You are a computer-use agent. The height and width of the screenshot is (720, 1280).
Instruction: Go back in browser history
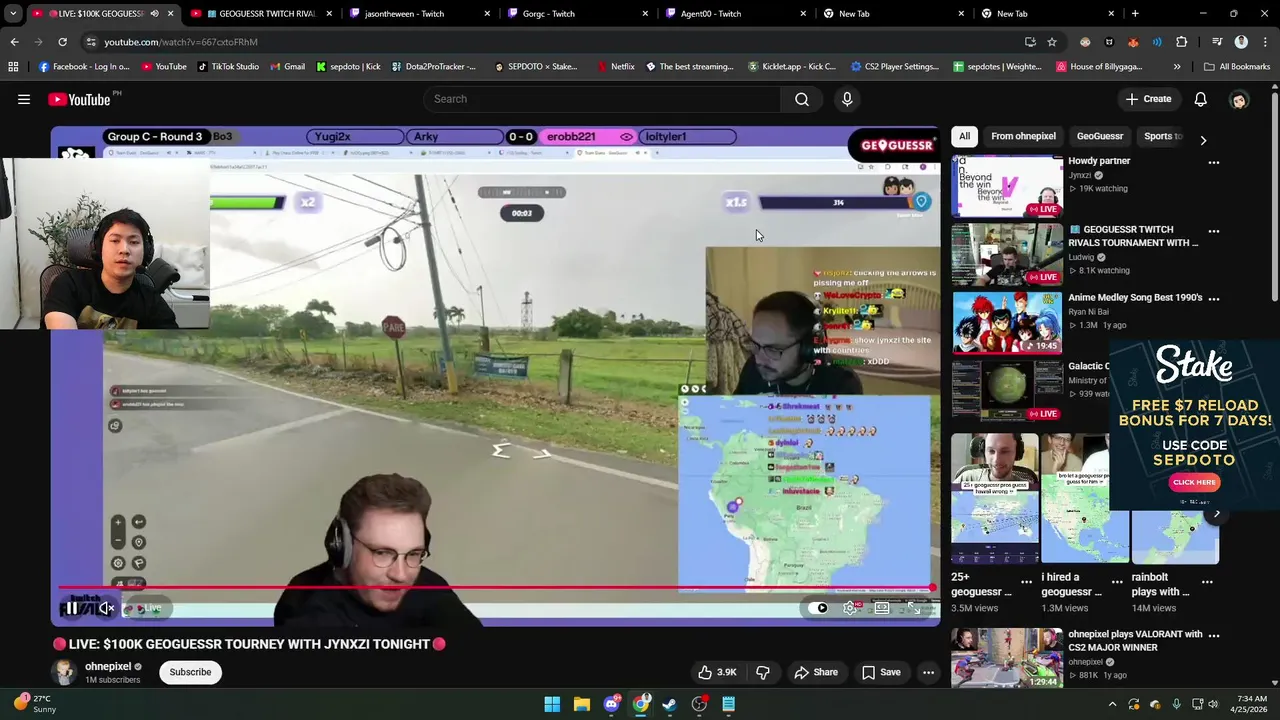point(14,42)
